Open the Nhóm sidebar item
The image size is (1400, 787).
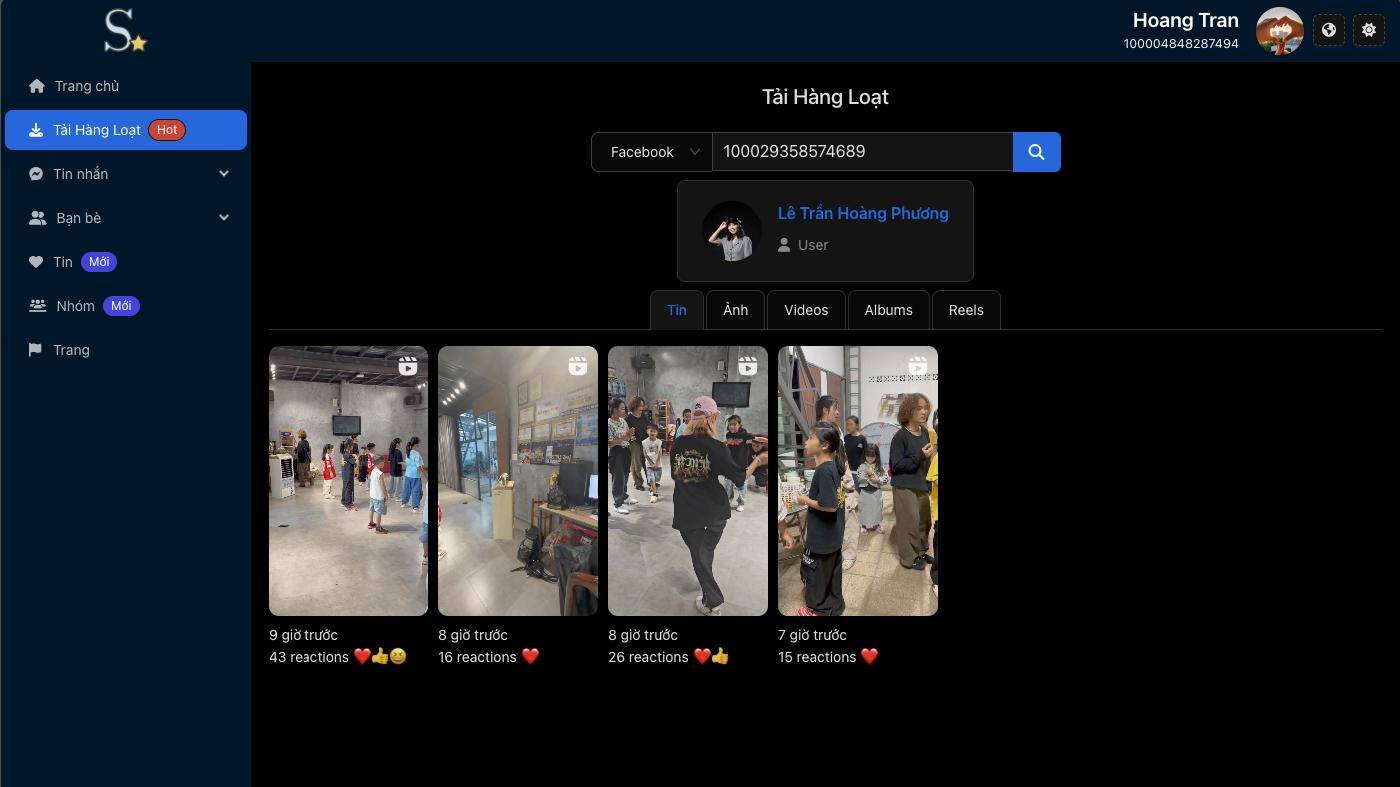[x=126, y=306]
